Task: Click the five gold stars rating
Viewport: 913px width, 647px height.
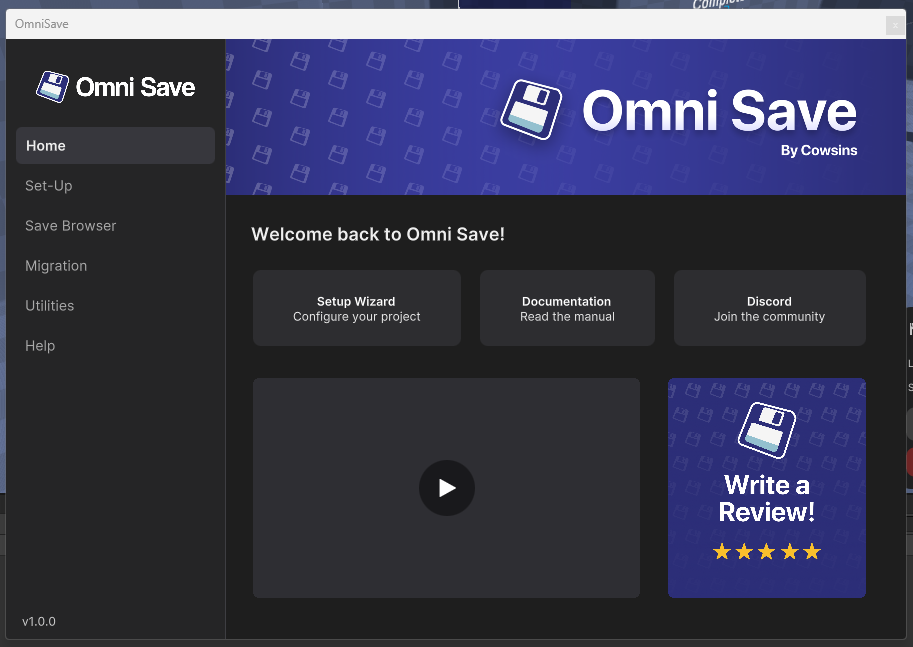Action: pos(766,552)
